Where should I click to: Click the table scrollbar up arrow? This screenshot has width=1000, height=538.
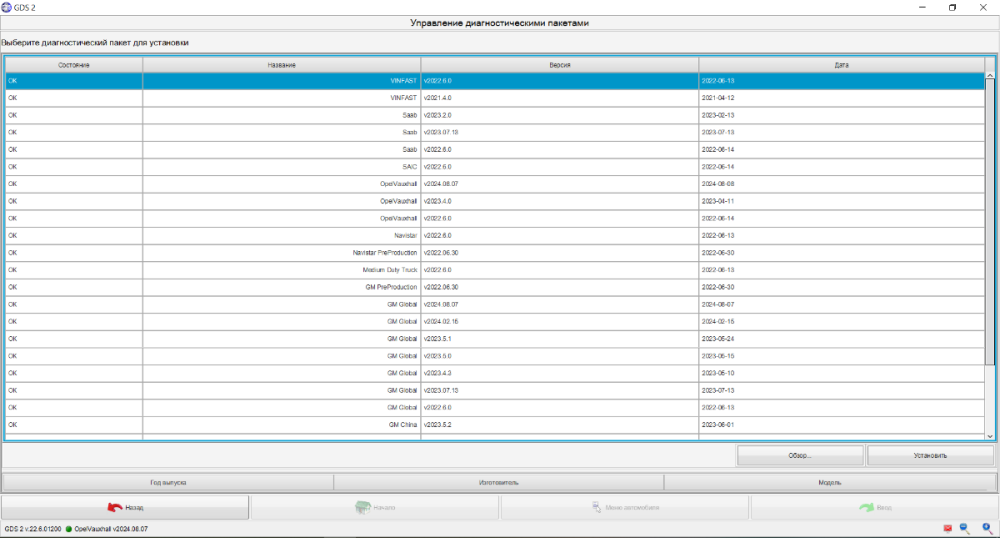[990, 75]
